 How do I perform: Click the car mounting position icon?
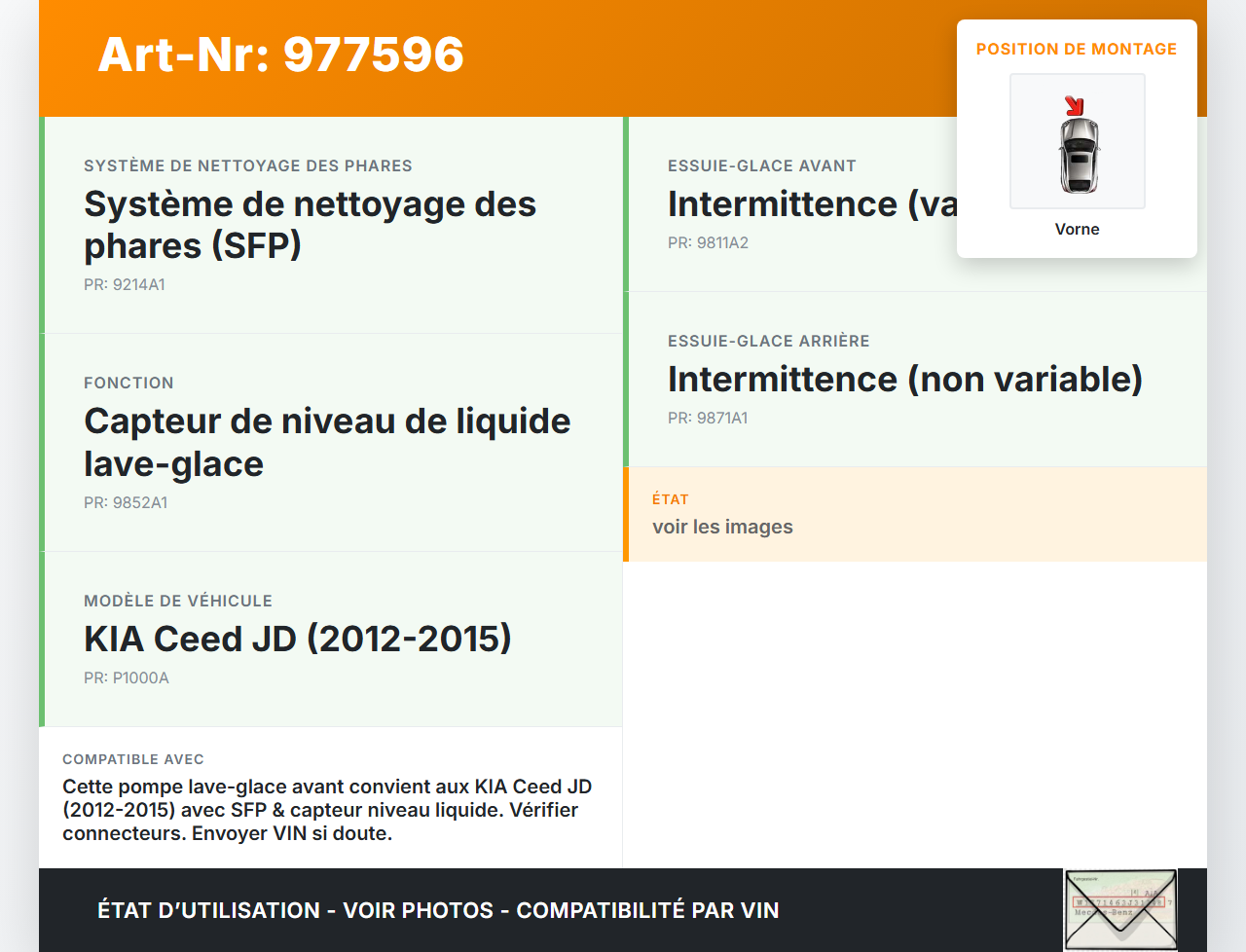[1077, 142]
